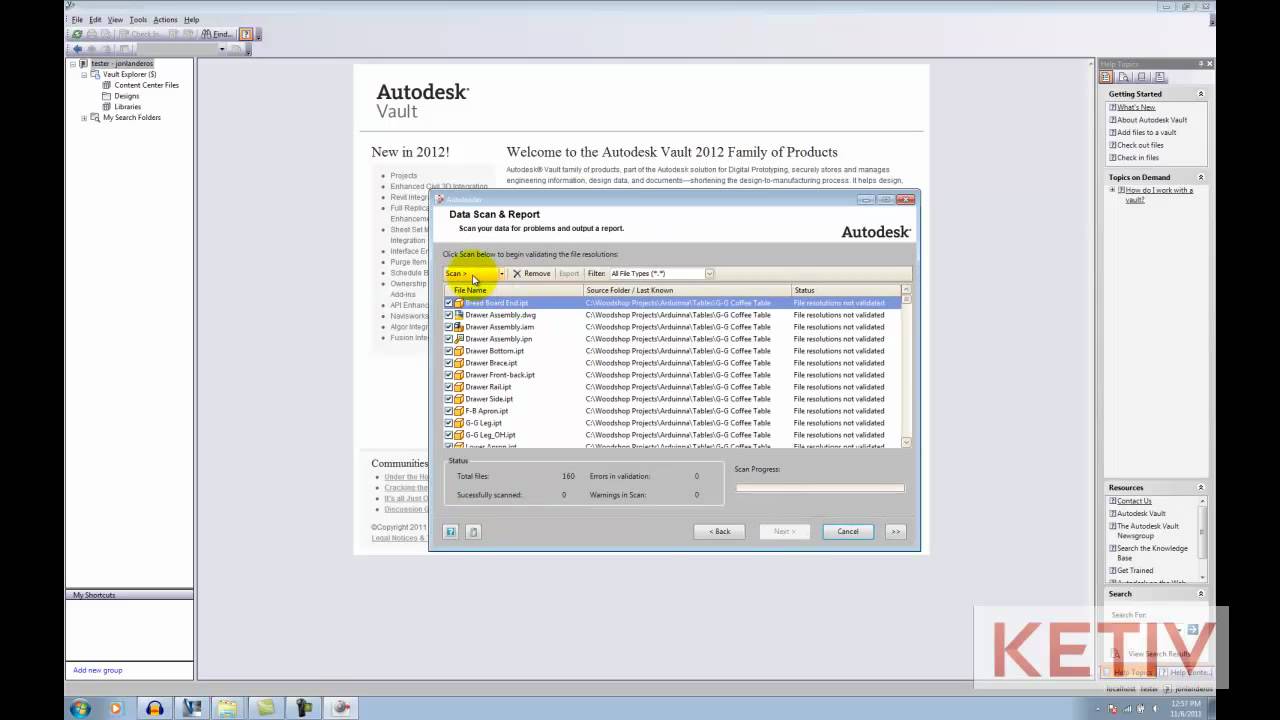1280x720 pixels.
Task: Uncheck the Drawer Bottom.ipt checkbox
Action: tap(449, 351)
